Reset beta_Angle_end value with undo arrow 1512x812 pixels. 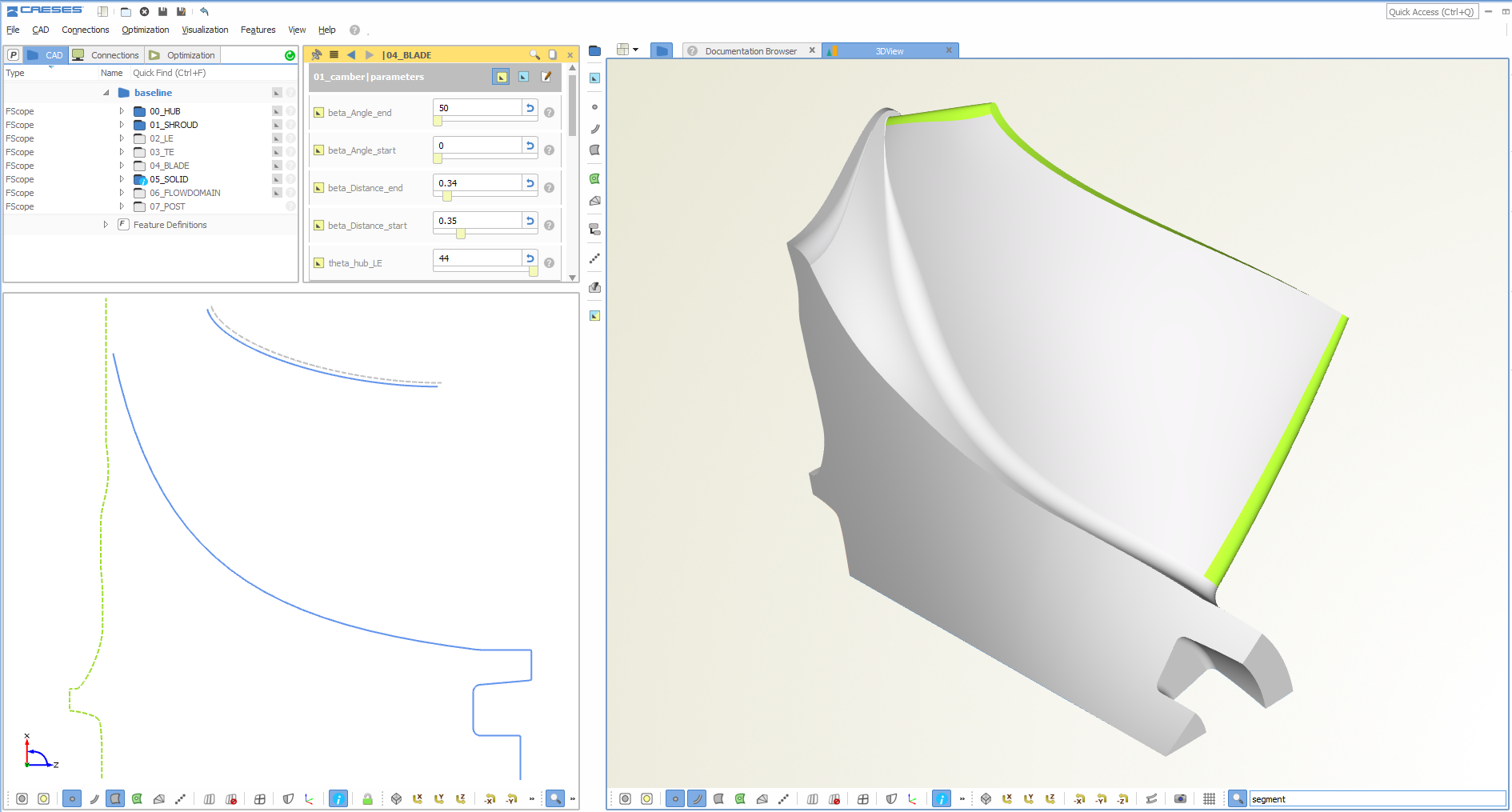click(x=530, y=108)
